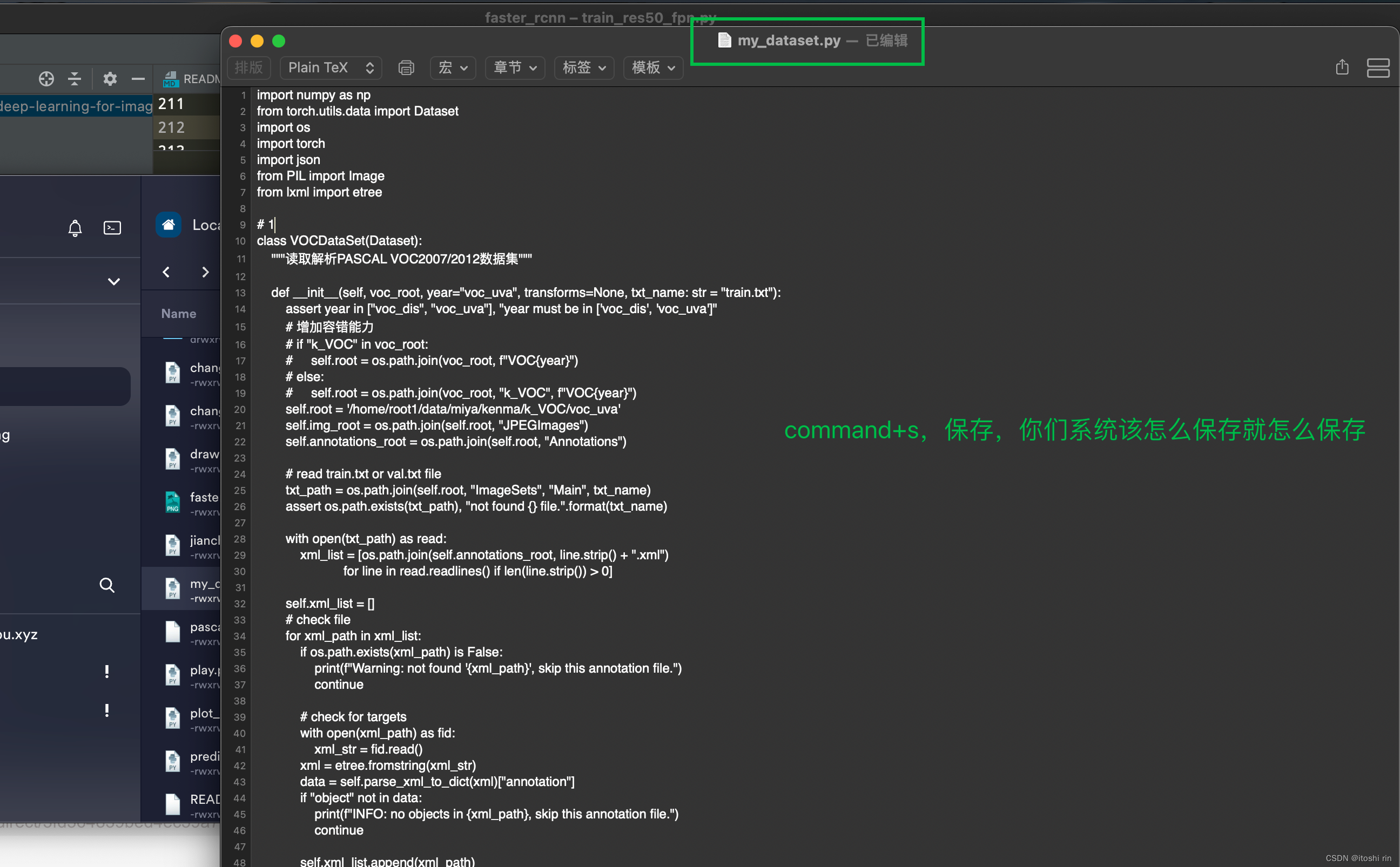
Task: Click the notification bell icon
Action: pos(75,228)
